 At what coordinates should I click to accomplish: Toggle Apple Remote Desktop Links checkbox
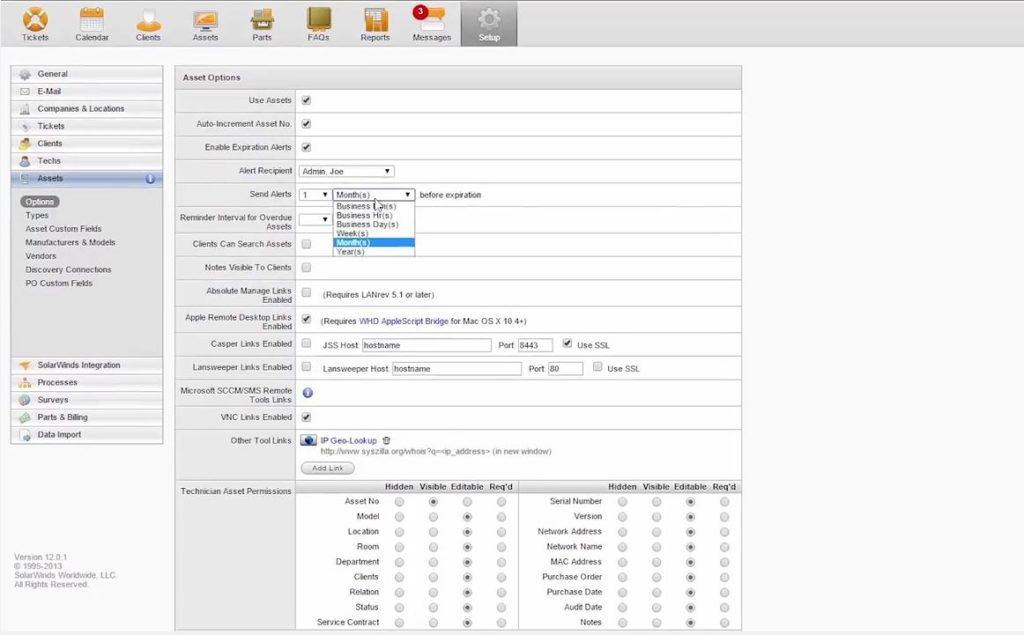click(306, 319)
